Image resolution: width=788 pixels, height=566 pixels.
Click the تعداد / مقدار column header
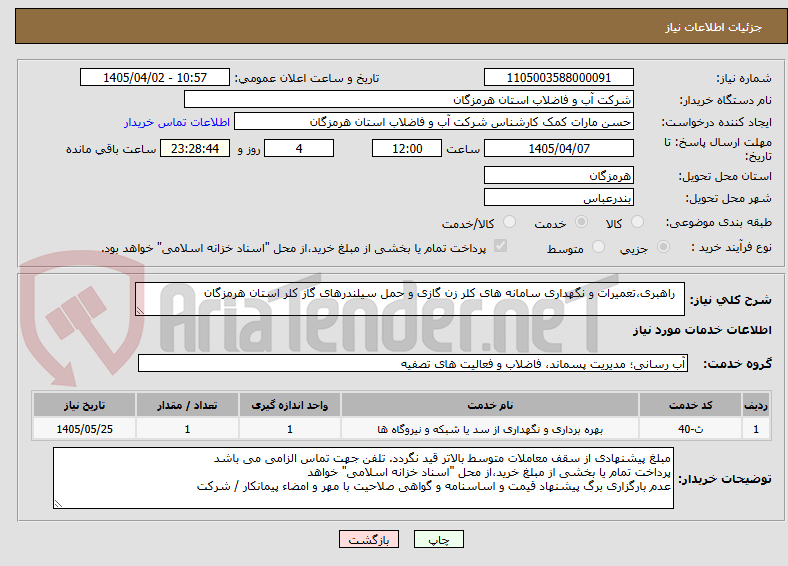click(x=187, y=405)
